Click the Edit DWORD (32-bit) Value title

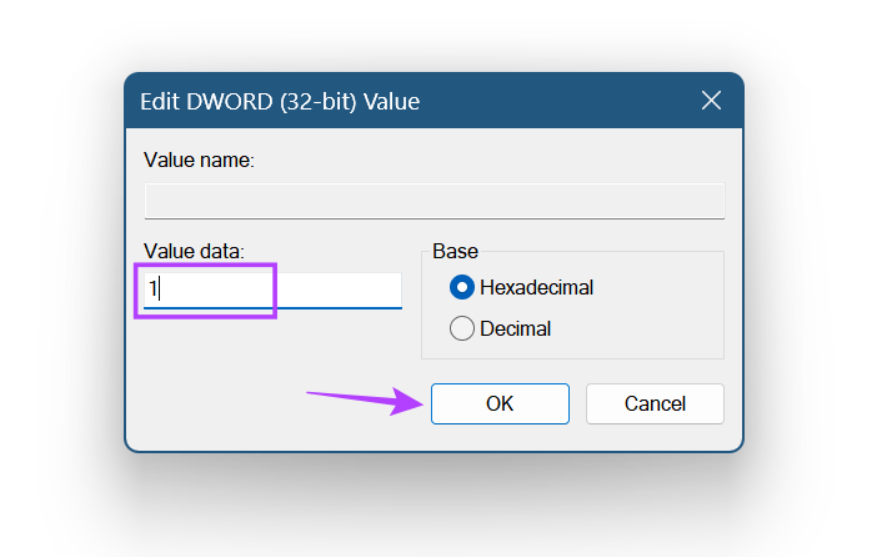pos(280,102)
